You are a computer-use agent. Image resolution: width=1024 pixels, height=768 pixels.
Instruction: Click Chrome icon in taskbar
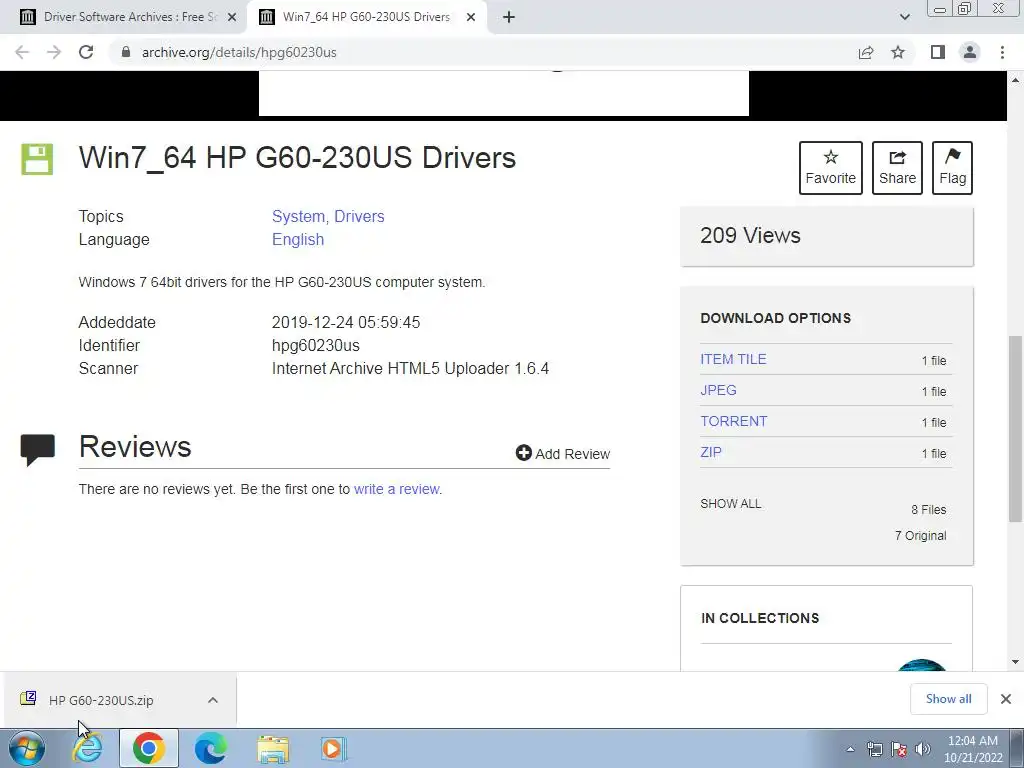tap(149, 748)
